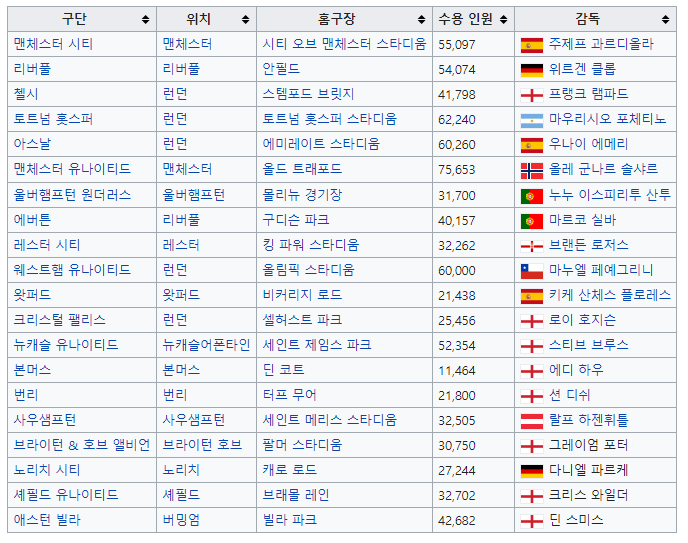688x543 pixels.
Task: Sort table by 위치 column arrows
Action: point(245,19)
